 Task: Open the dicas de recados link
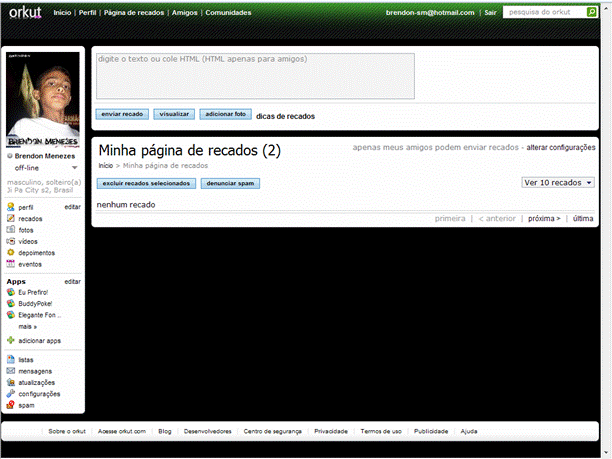point(285,116)
